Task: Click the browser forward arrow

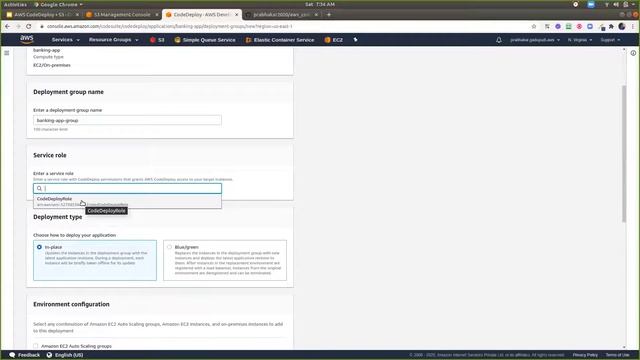Action: 18,26
